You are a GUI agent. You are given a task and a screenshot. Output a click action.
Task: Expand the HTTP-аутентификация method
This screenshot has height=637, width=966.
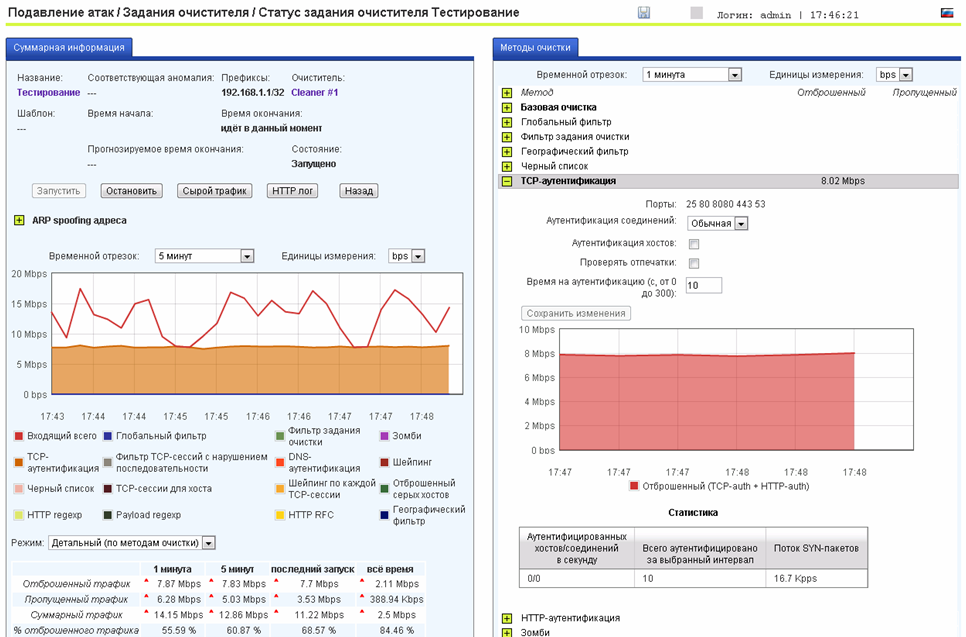pyautogui.click(x=507, y=619)
